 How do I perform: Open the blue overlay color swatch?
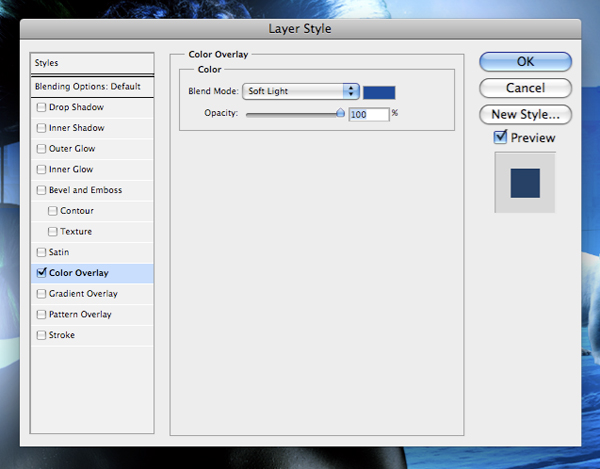click(379, 93)
